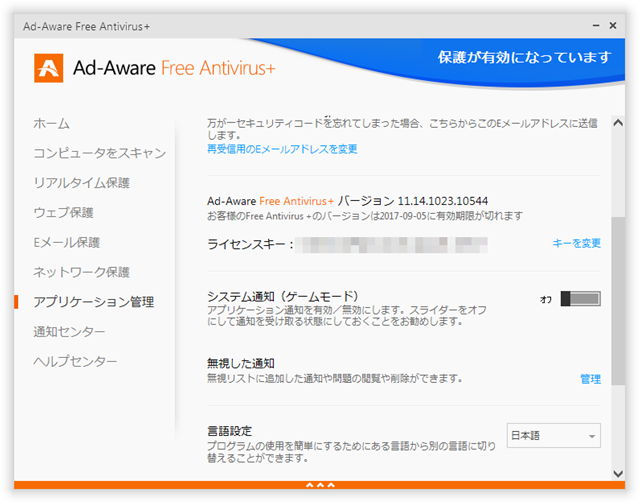The width and height of the screenshot is (640, 504).
Task: Click the blurred license key field
Action: tap(391, 245)
